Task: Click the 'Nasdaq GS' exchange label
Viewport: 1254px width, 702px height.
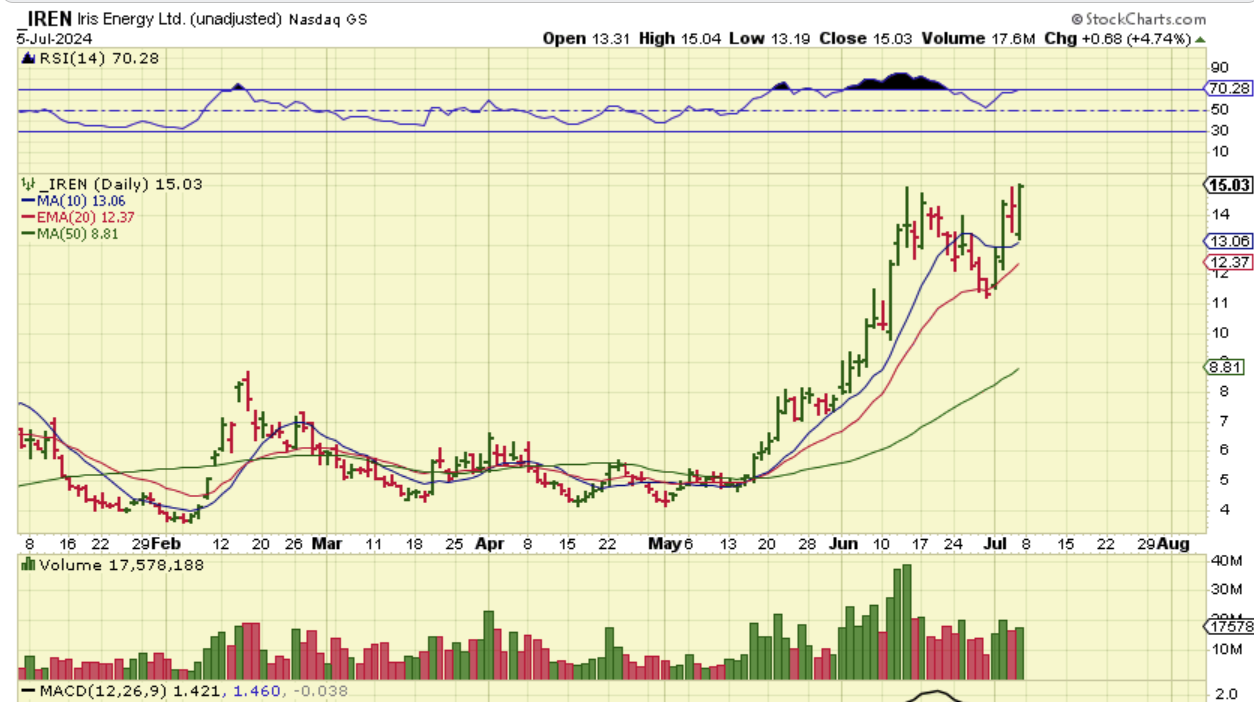Action: pos(326,19)
